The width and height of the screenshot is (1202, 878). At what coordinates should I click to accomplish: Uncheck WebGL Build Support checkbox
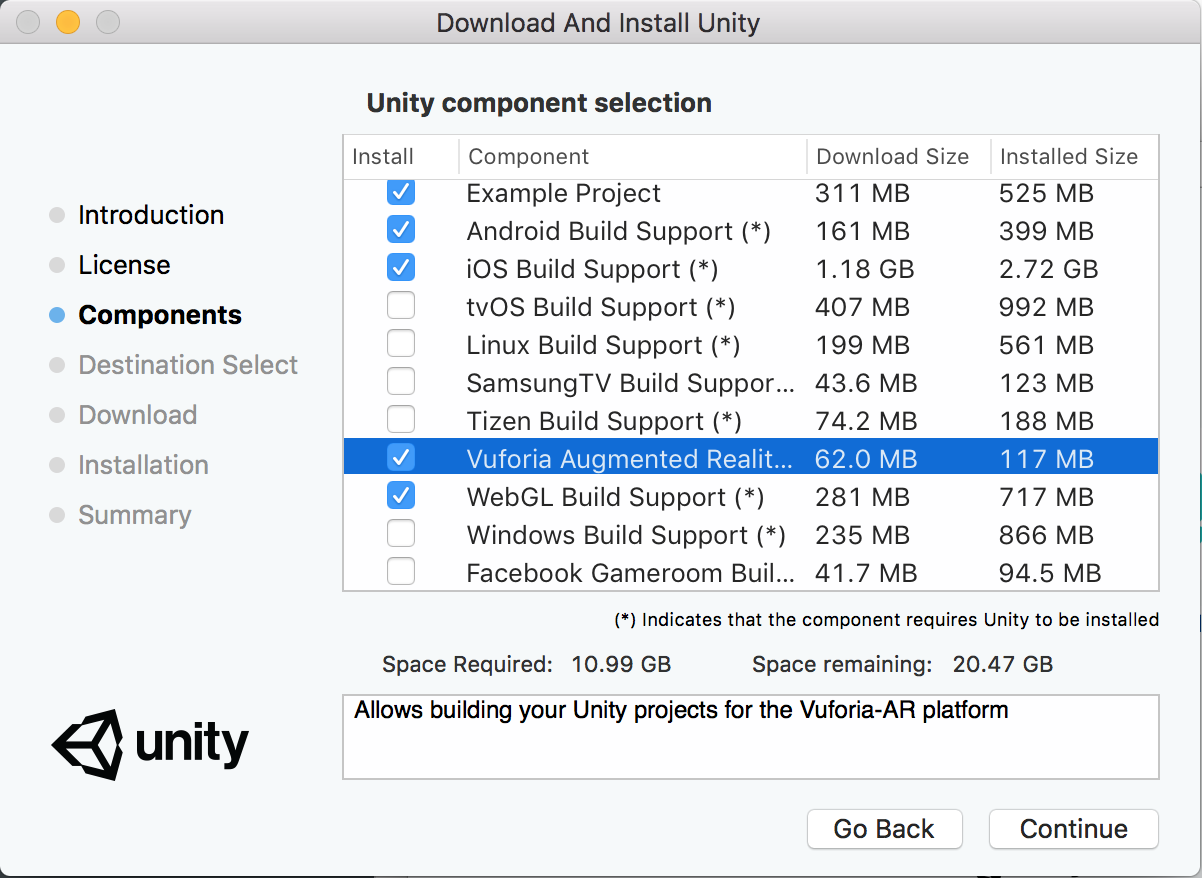point(401,496)
